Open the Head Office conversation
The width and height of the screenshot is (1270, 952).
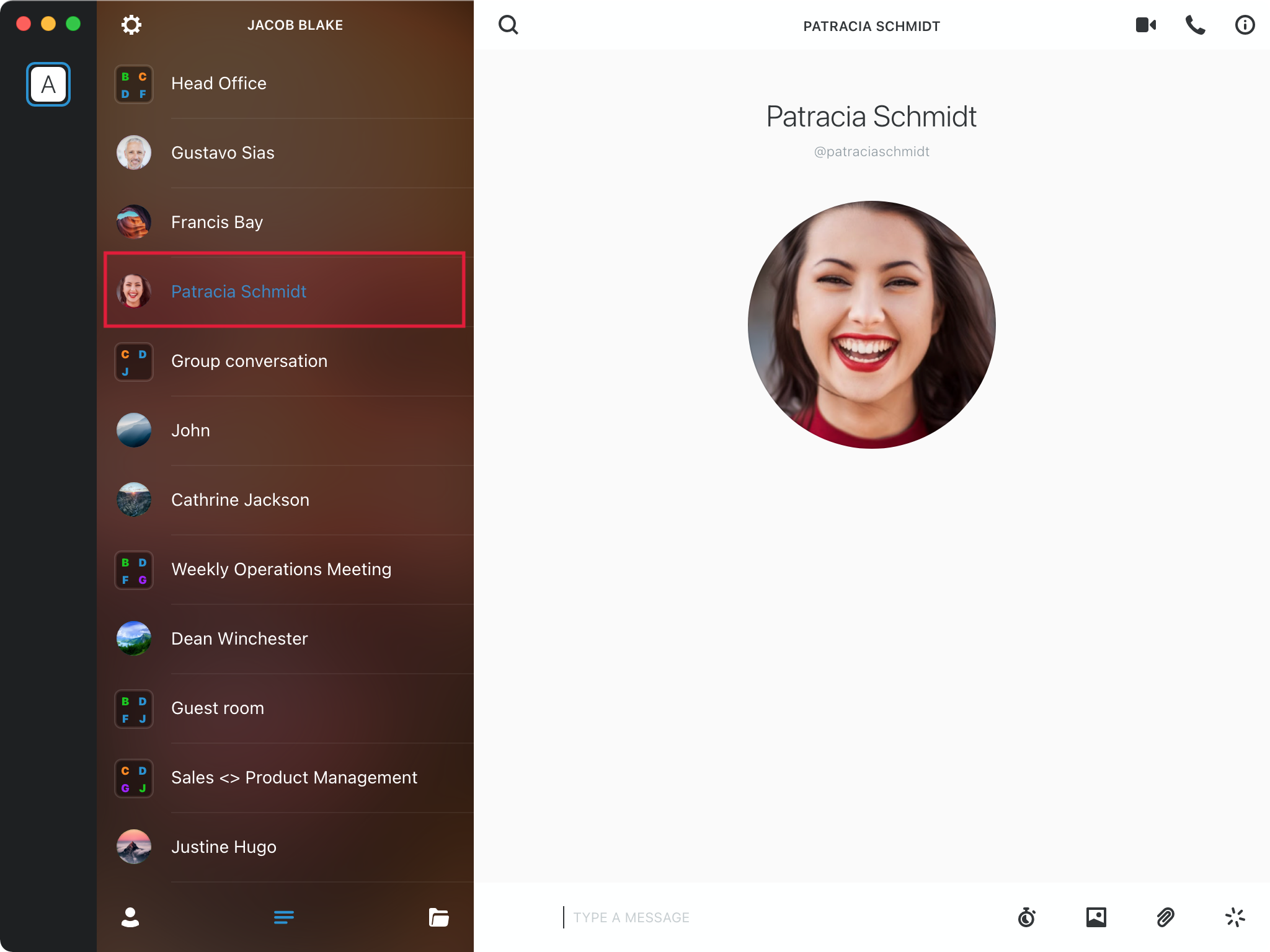(x=285, y=84)
